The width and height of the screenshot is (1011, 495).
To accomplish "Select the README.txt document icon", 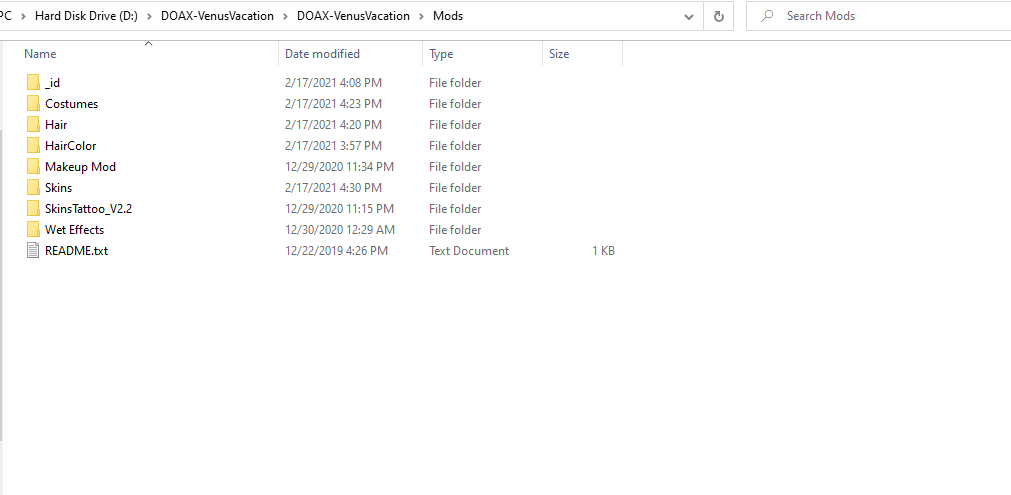I will pyautogui.click(x=34, y=251).
